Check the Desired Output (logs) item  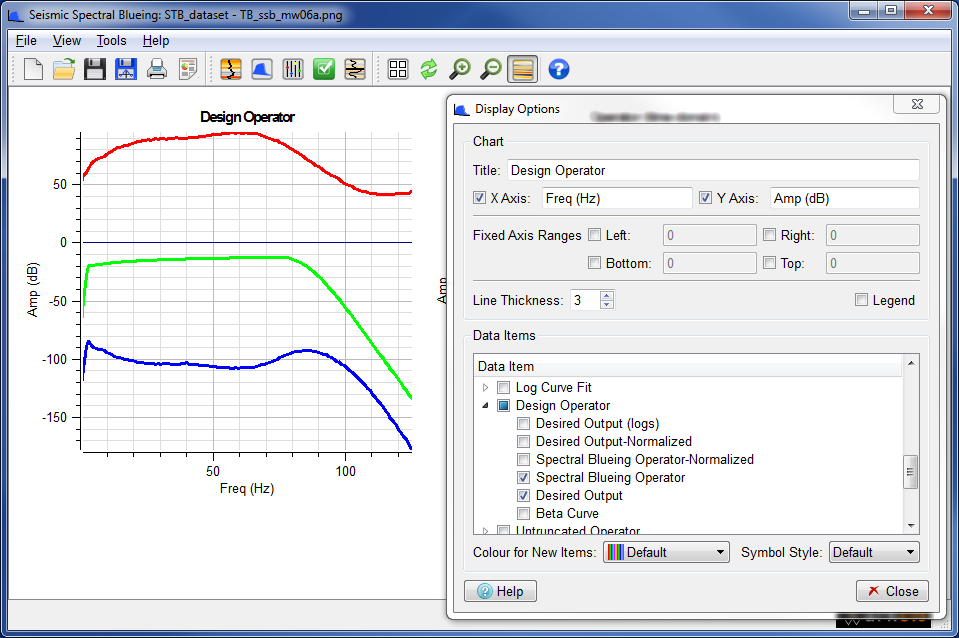[523, 423]
